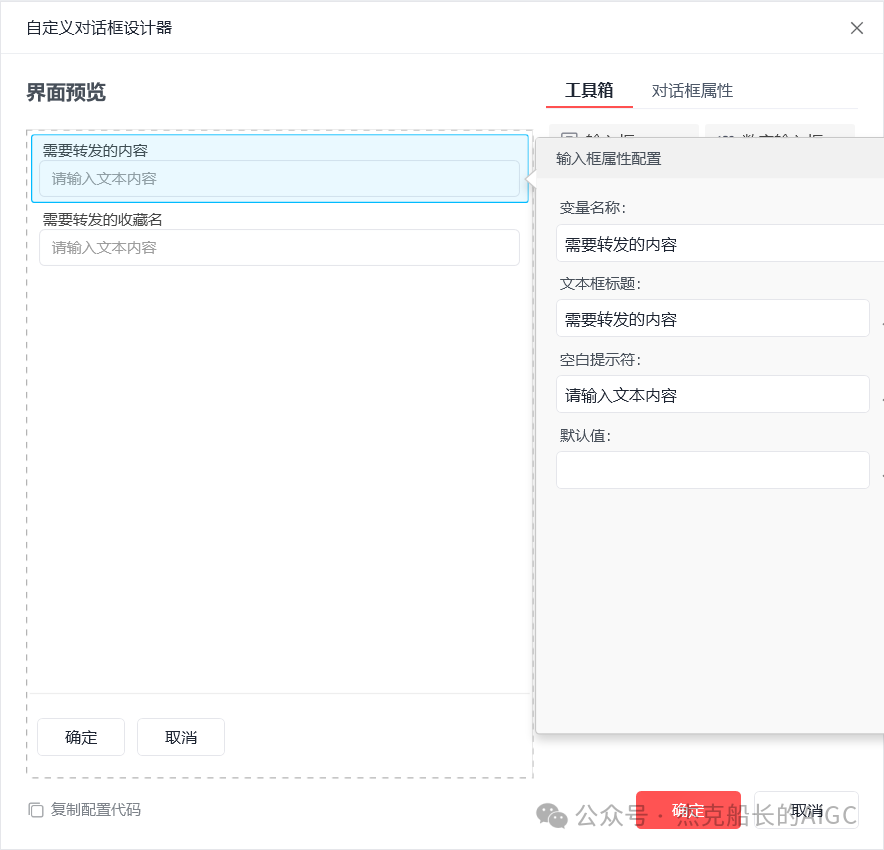Click the copy icon beside 复制配置代码

coord(35,811)
